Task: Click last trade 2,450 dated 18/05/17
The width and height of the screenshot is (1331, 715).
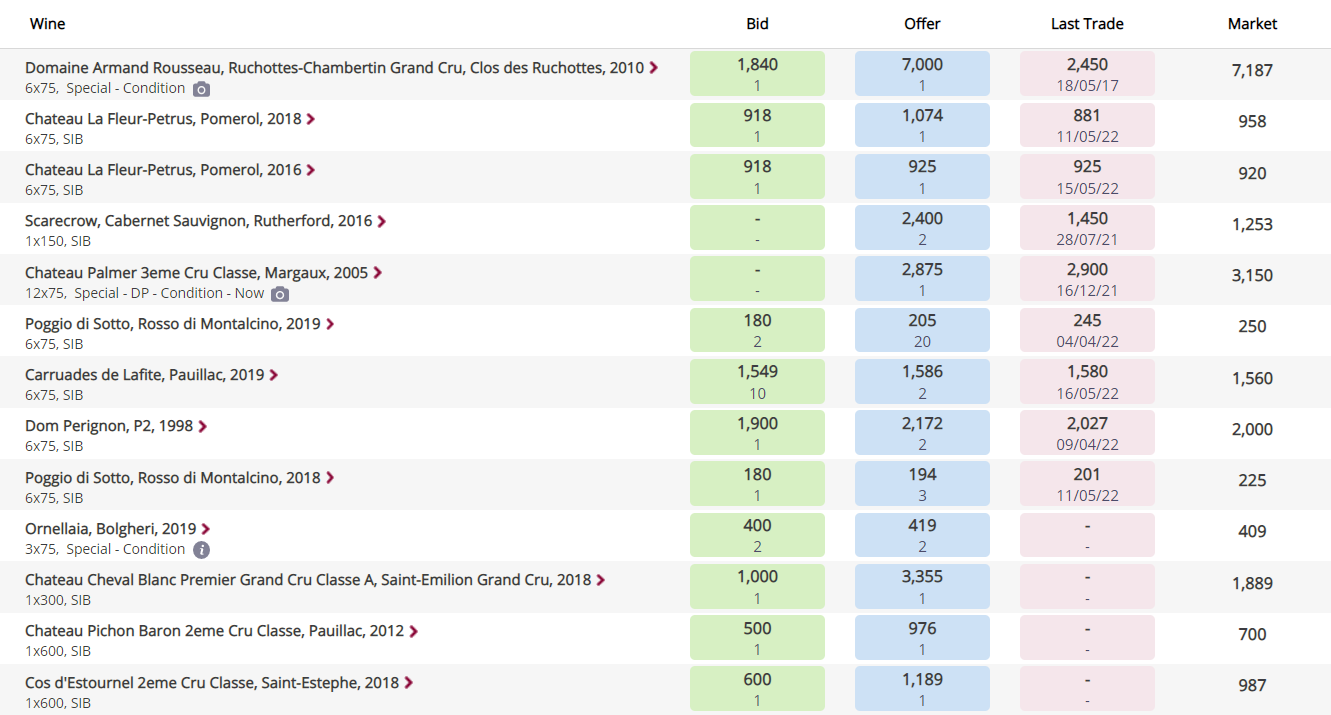Action: click(1087, 74)
